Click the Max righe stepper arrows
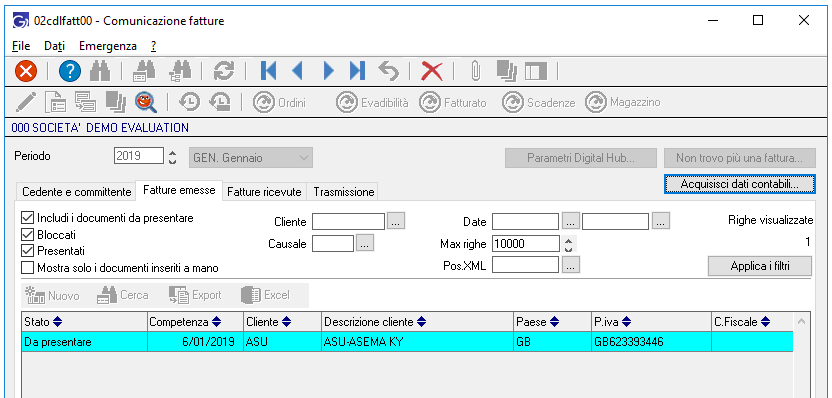 (568, 244)
